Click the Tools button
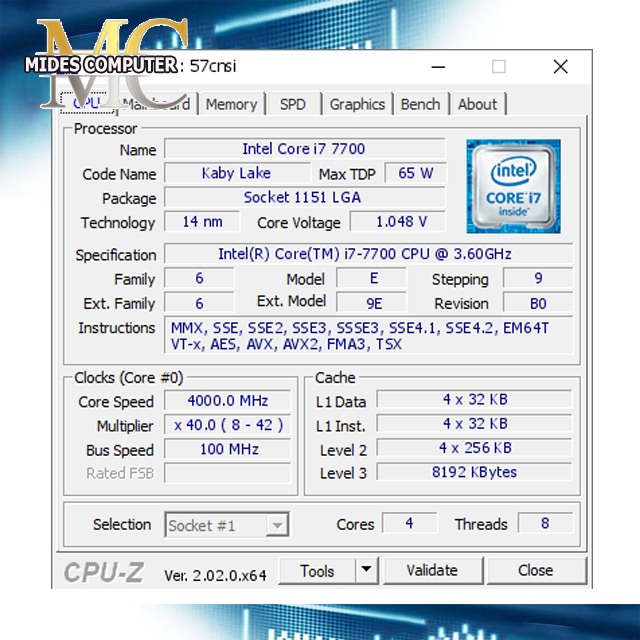This screenshot has height=640, width=640. 316,570
